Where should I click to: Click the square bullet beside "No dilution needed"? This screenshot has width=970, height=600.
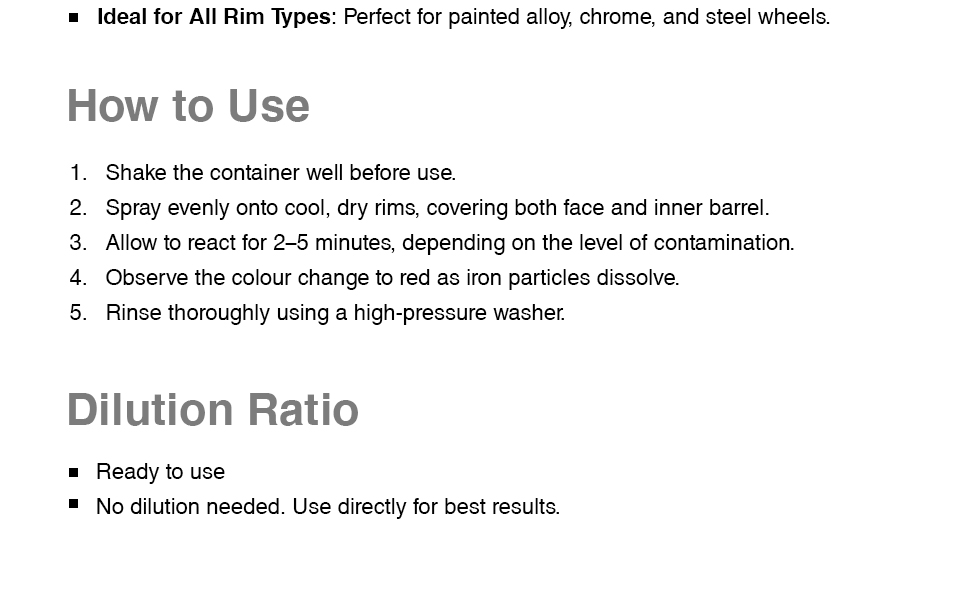point(74,505)
